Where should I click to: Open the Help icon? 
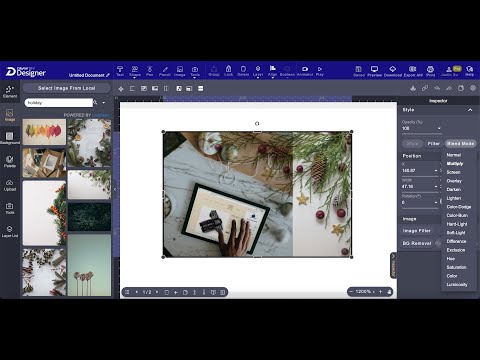469,71
